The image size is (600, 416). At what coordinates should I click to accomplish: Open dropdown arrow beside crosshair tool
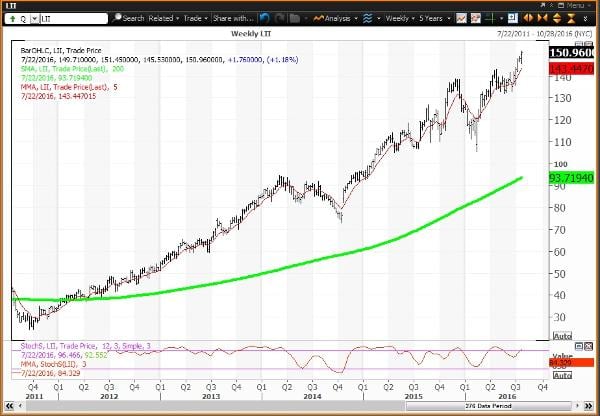[x=502, y=18]
